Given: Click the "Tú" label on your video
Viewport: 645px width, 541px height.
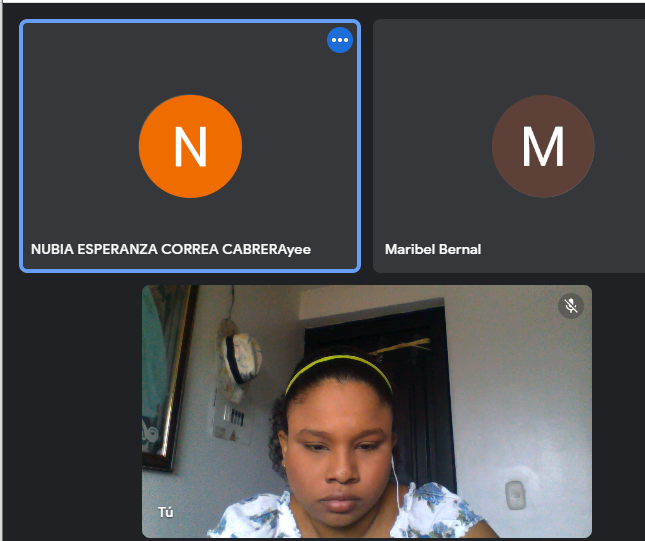Looking at the screenshot, I should pyautogui.click(x=166, y=512).
